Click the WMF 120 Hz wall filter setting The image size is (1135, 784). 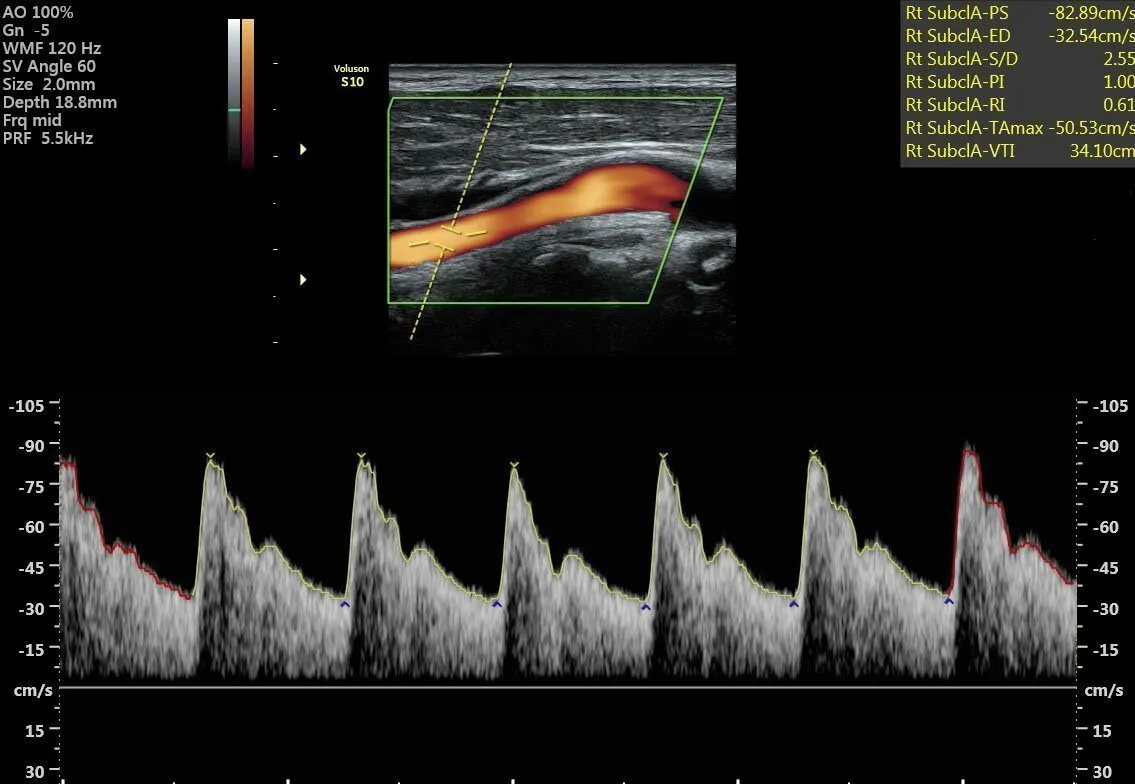click(52, 48)
